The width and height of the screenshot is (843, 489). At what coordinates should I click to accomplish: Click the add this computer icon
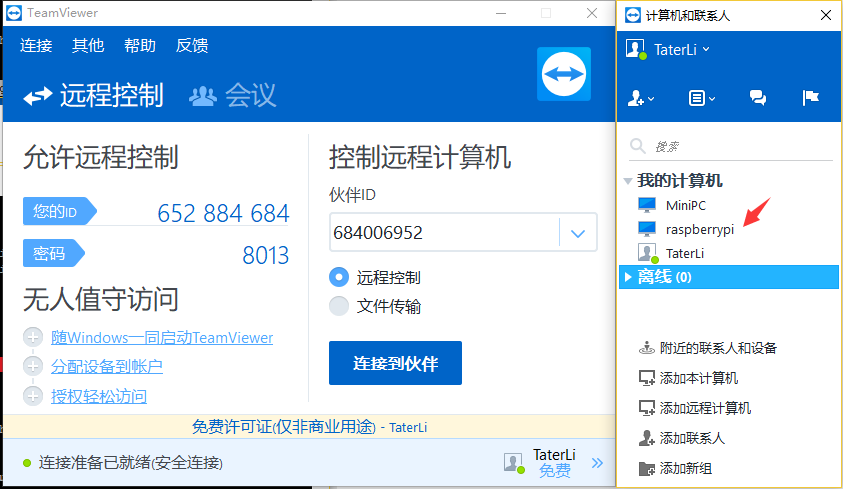tap(646, 378)
